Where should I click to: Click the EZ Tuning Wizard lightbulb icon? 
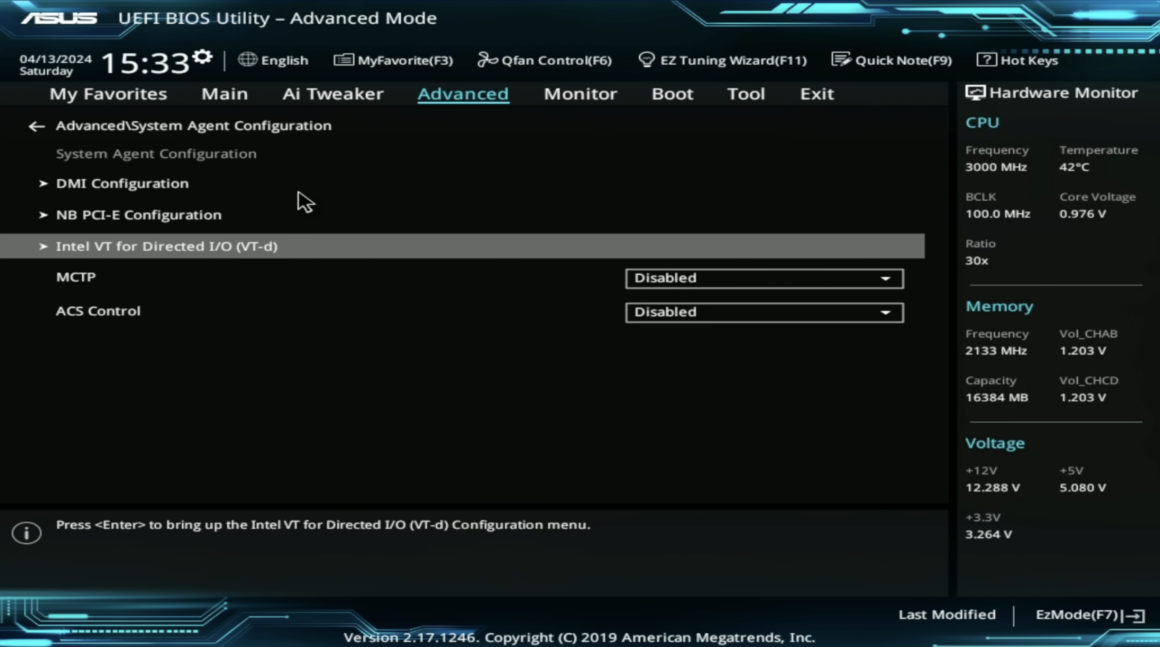click(x=646, y=59)
